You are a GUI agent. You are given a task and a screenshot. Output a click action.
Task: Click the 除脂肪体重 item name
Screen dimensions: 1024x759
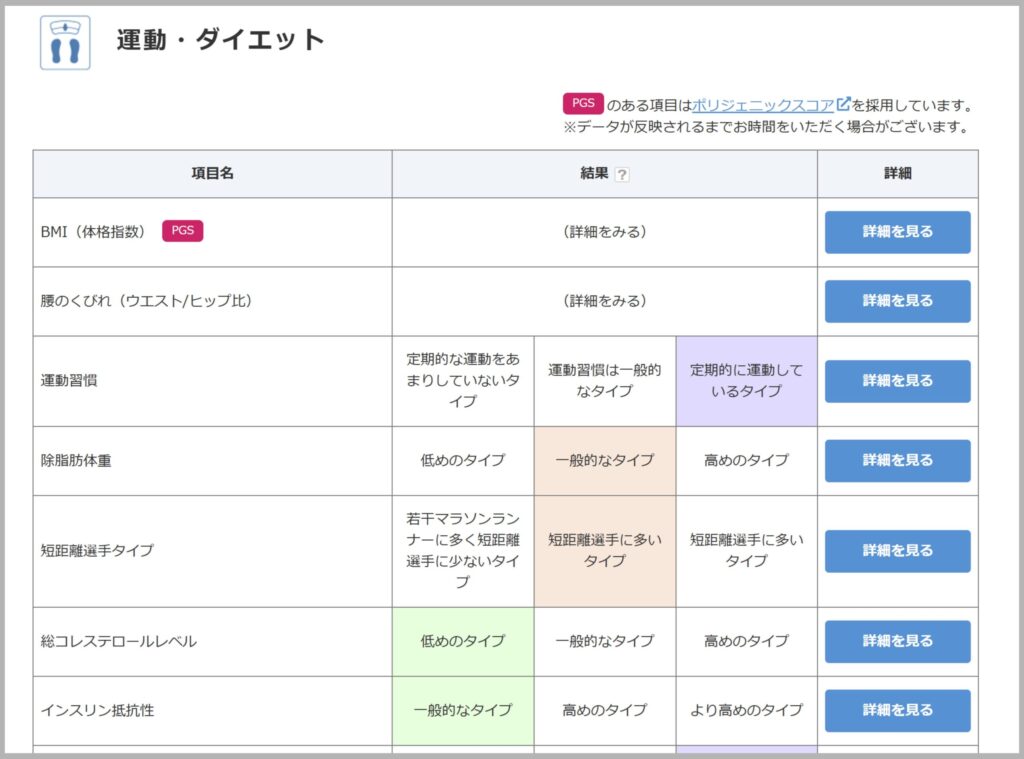click(76, 460)
